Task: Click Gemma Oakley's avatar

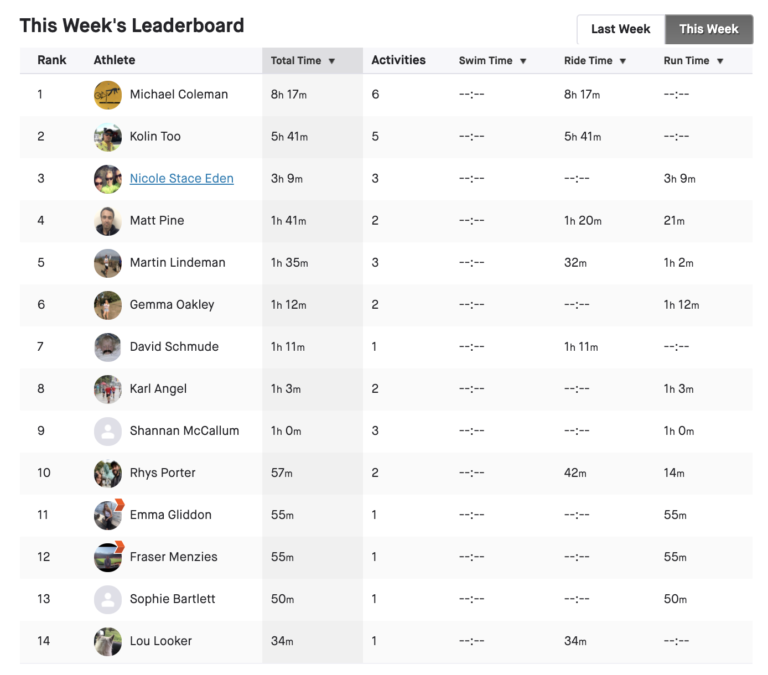Action: coord(108,305)
